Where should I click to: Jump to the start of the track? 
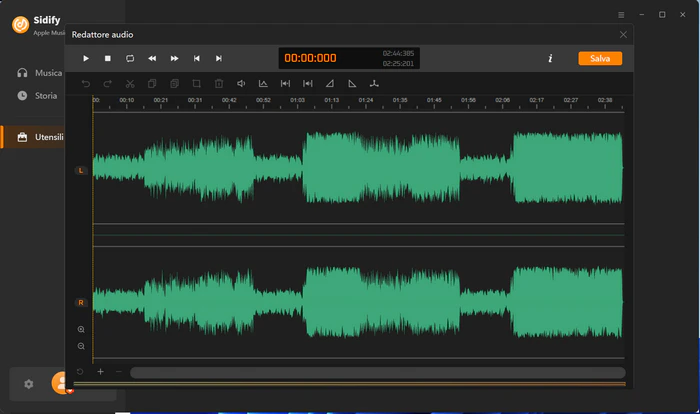coord(196,59)
